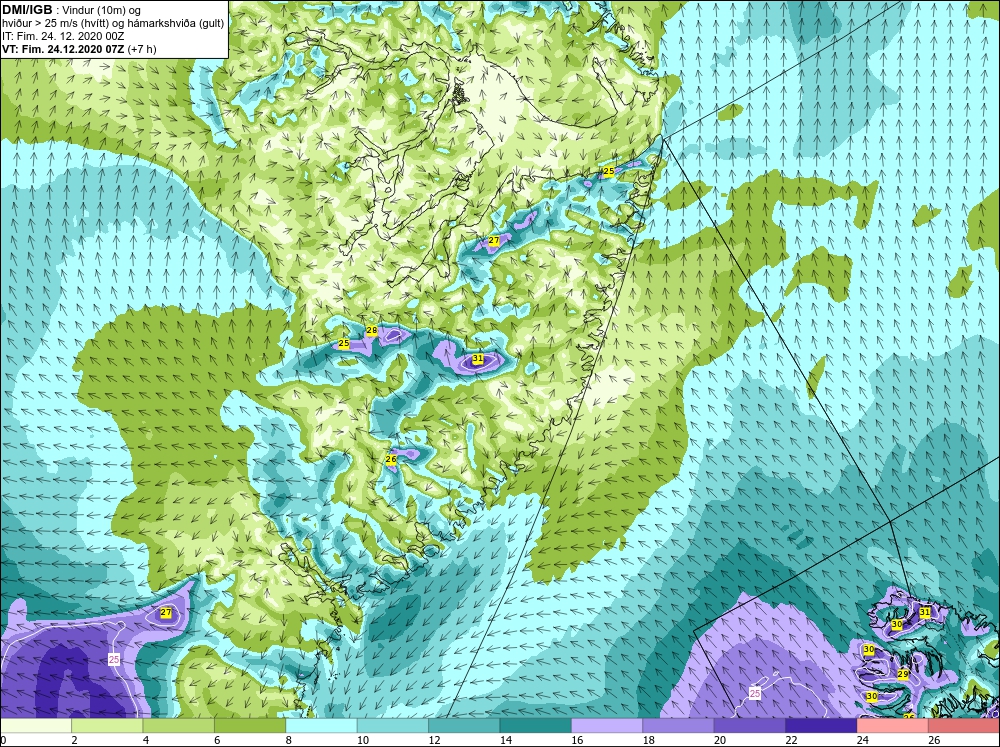Select the 14–16 m/s dark teal legend swatch
Image resolution: width=1000 pixels, height=747 pixels.
click(536, 726)
